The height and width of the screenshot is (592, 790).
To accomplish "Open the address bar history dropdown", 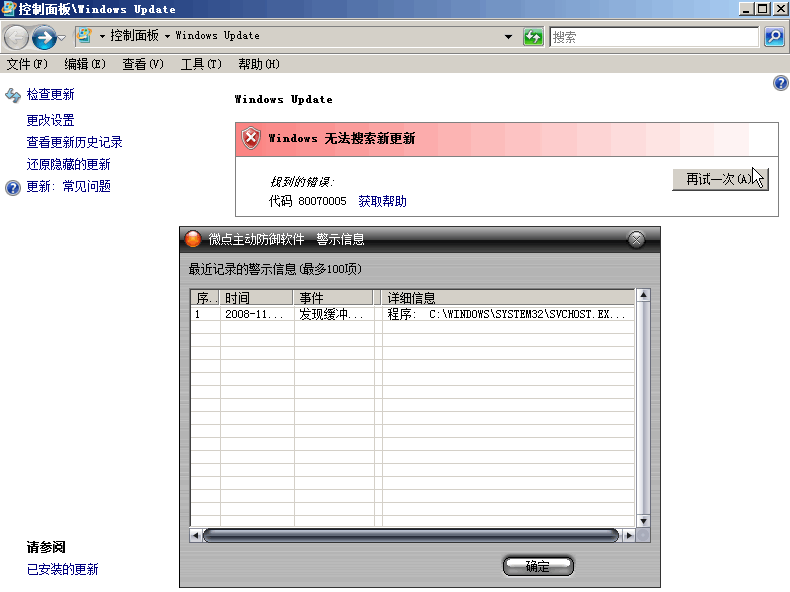I will [508, 36].
